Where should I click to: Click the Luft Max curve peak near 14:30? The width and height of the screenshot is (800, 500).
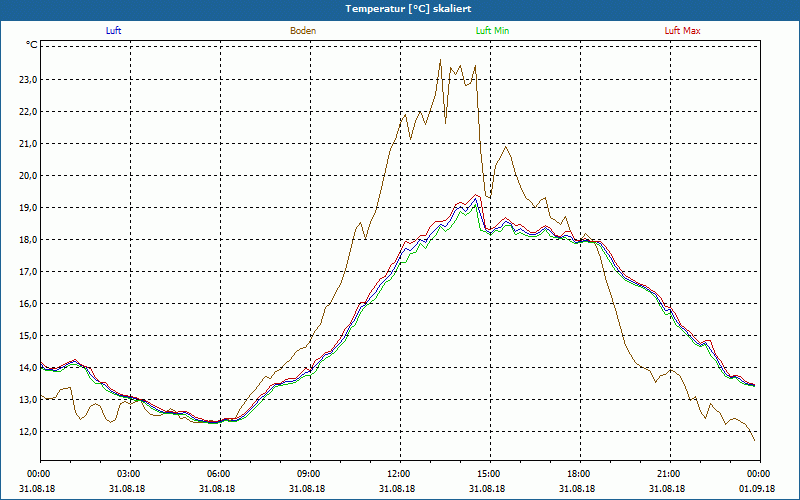point(476,194)
